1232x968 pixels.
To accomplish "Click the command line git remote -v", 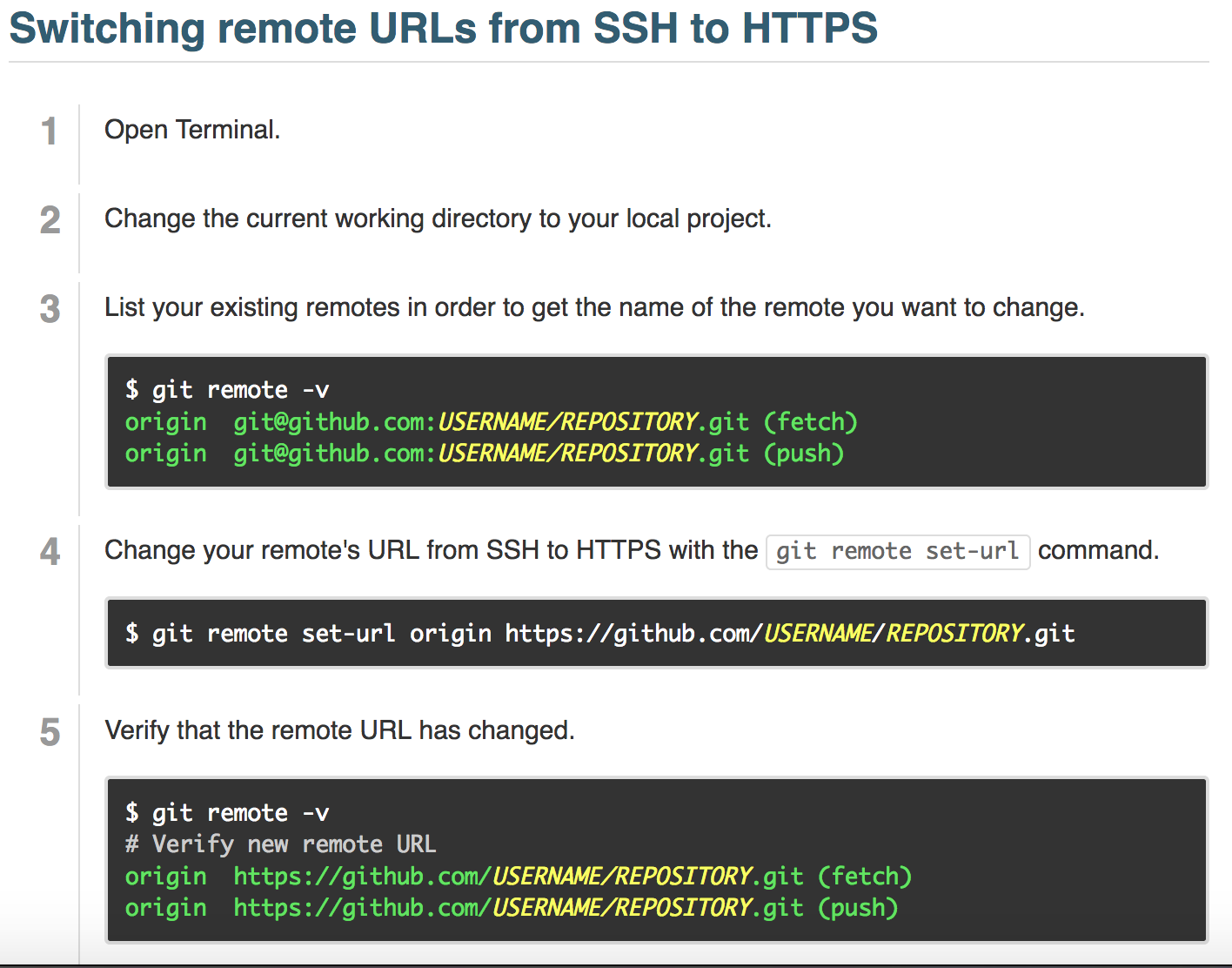I will point(227,389).
